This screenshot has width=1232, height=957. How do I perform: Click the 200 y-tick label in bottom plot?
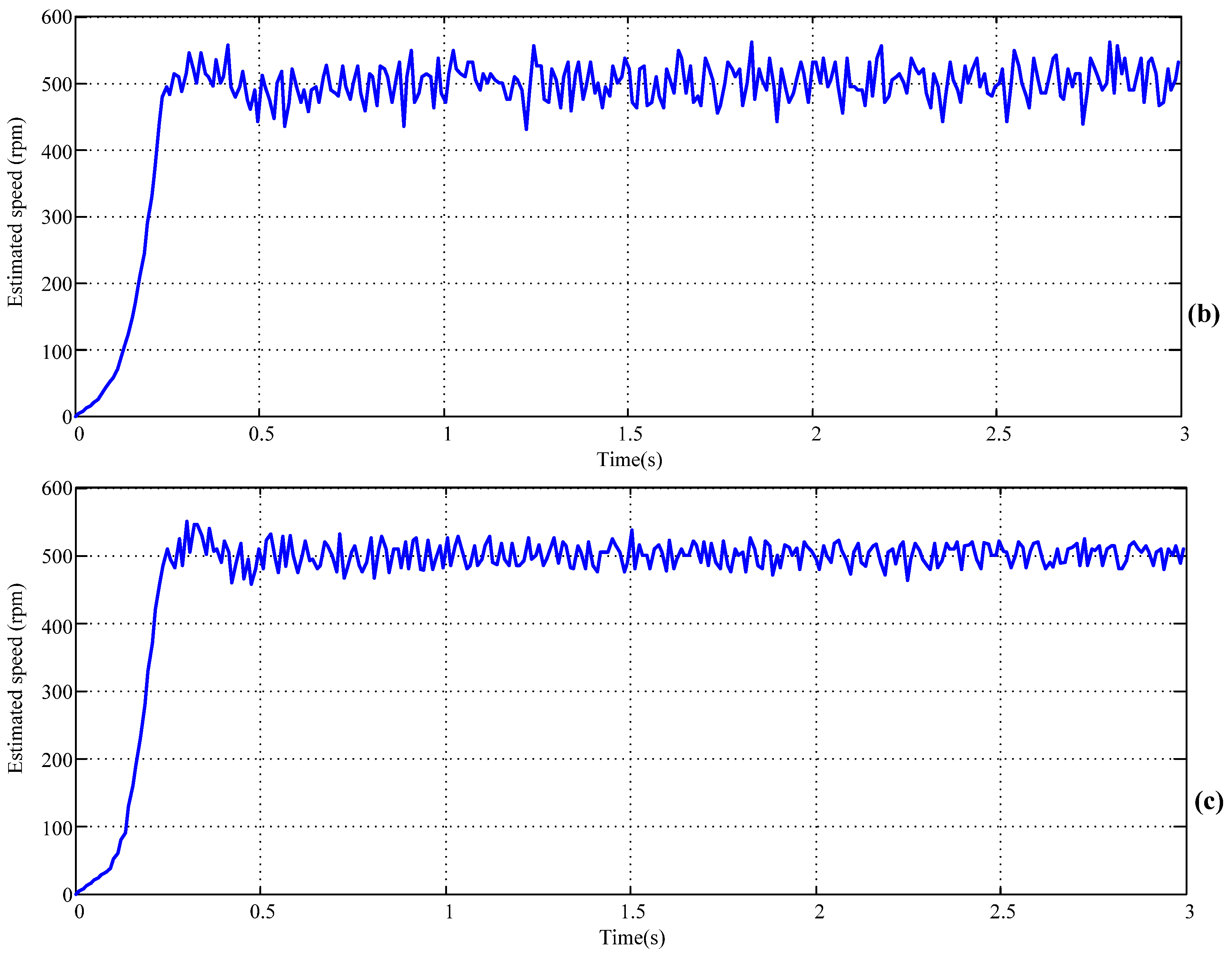[x=56, y=760]
